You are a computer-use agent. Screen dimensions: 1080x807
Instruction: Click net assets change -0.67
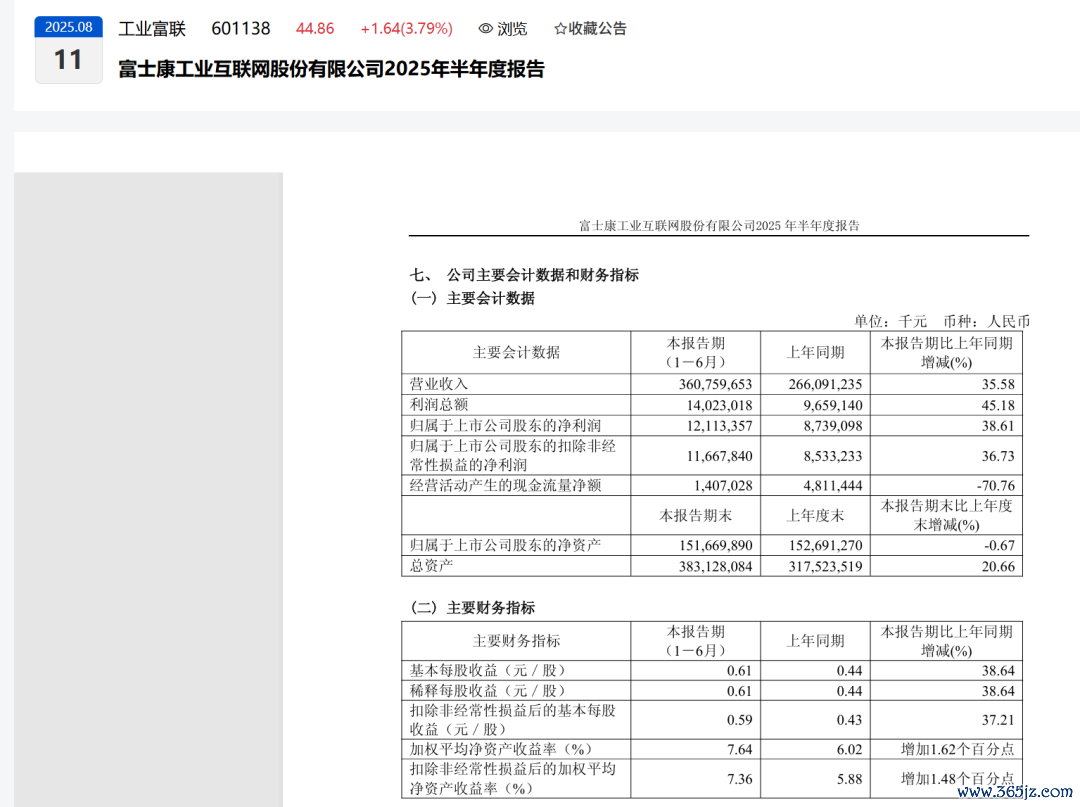[999, 545]
